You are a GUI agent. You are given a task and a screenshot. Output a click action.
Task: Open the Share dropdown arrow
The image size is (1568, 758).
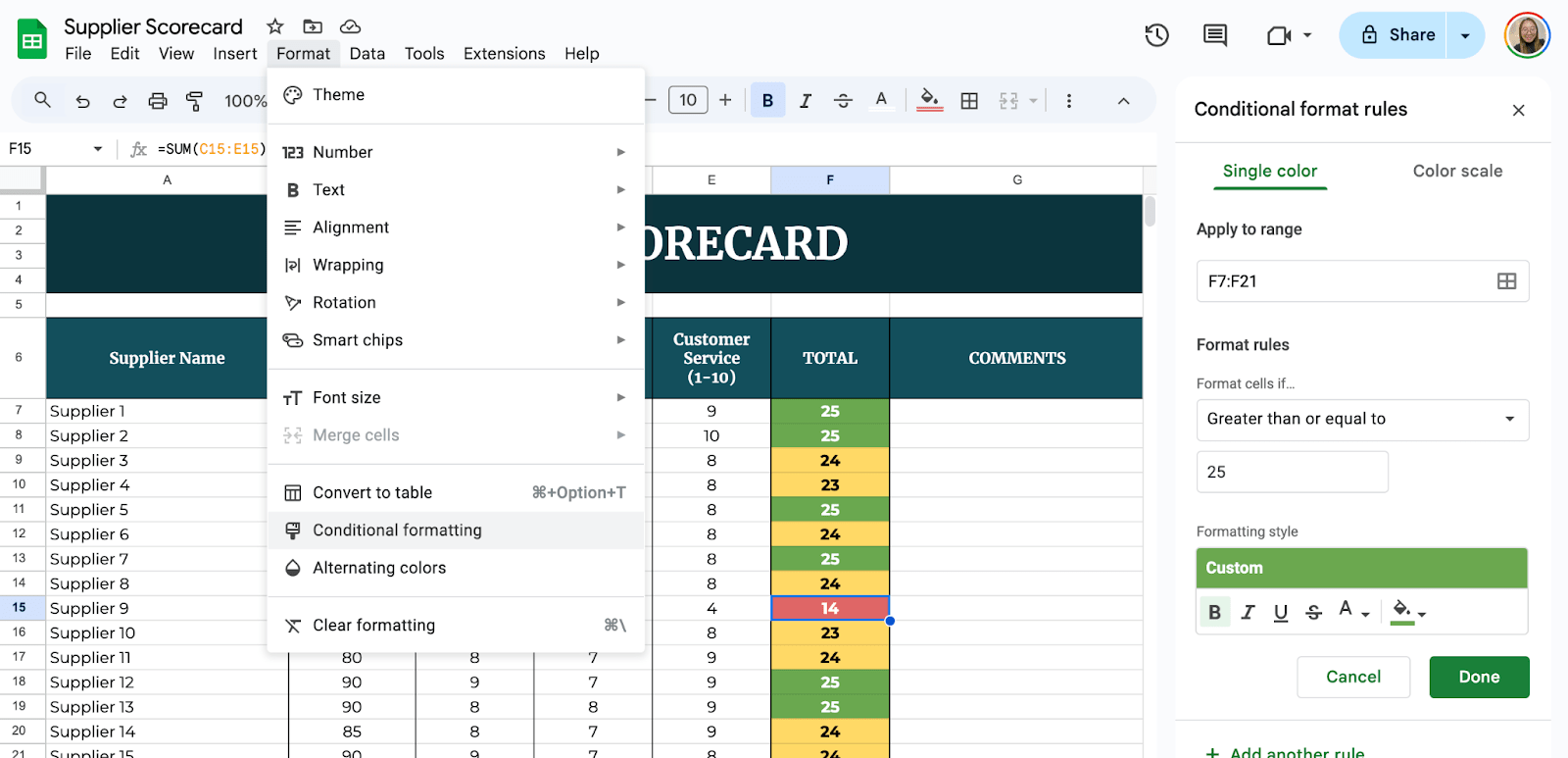[x=1465, y=35]
